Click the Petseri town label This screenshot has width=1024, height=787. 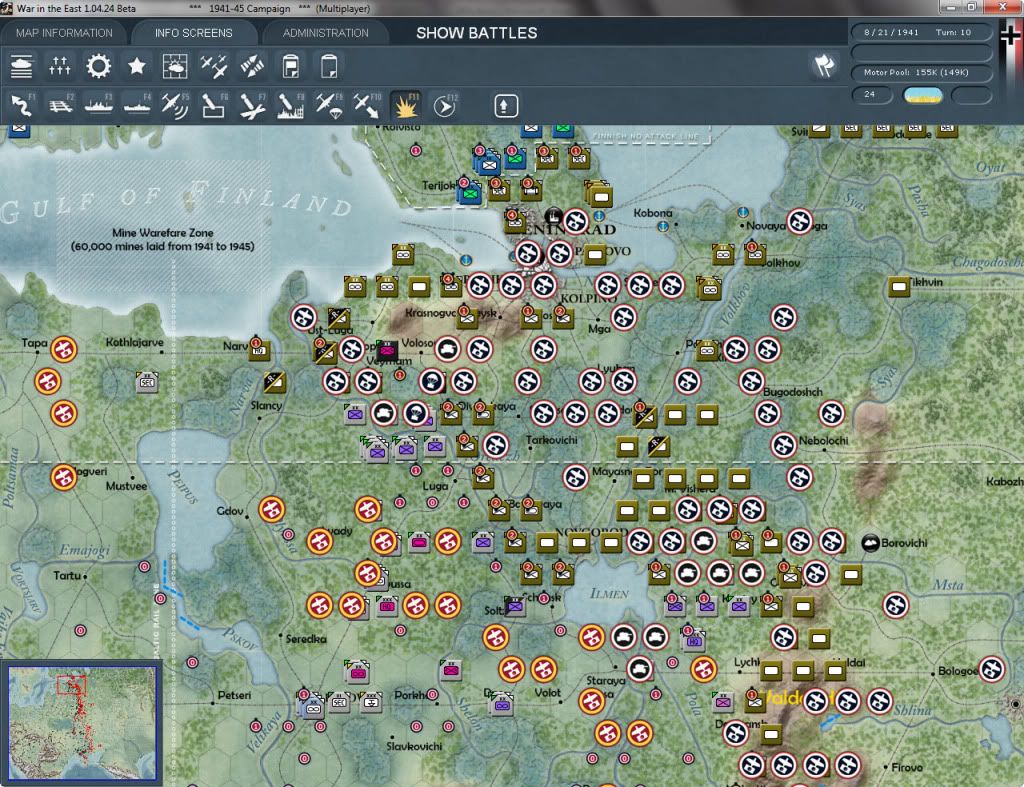[x=234, y=695]
